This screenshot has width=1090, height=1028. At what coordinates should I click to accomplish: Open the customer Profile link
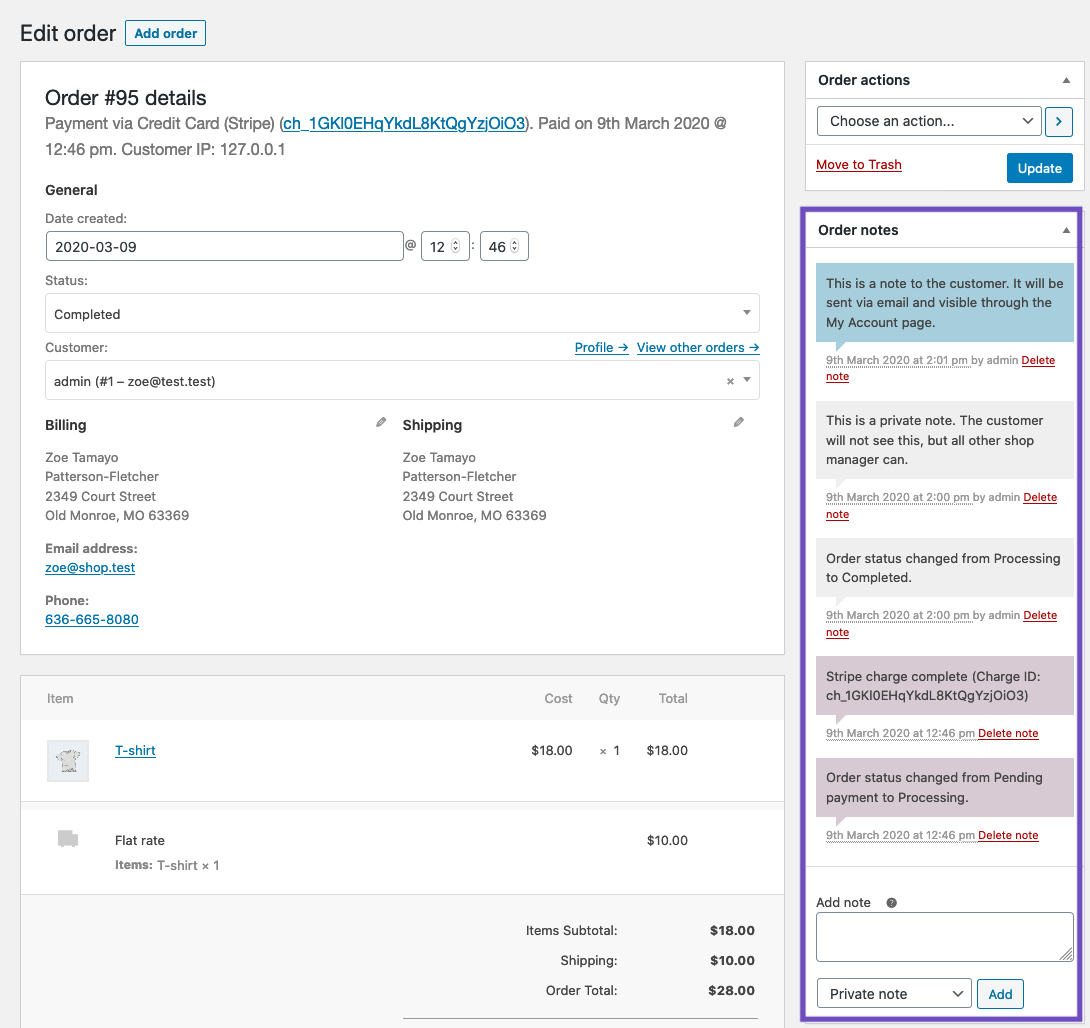pos(601,347)
